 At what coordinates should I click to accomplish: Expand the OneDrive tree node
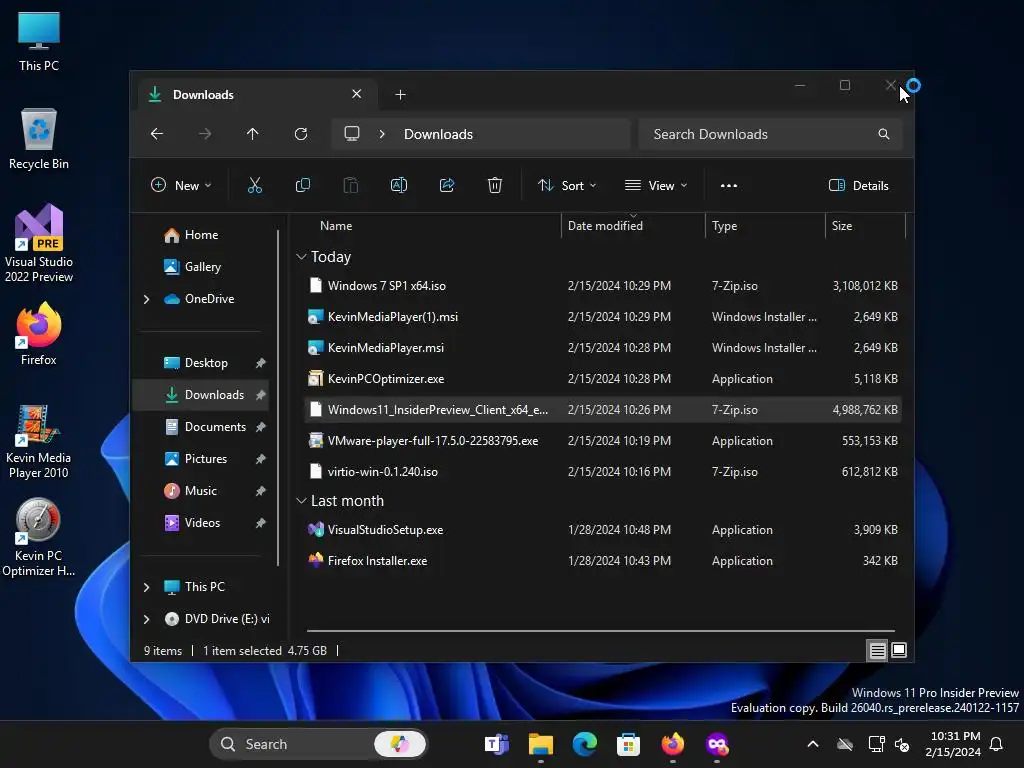click(146, 299)
